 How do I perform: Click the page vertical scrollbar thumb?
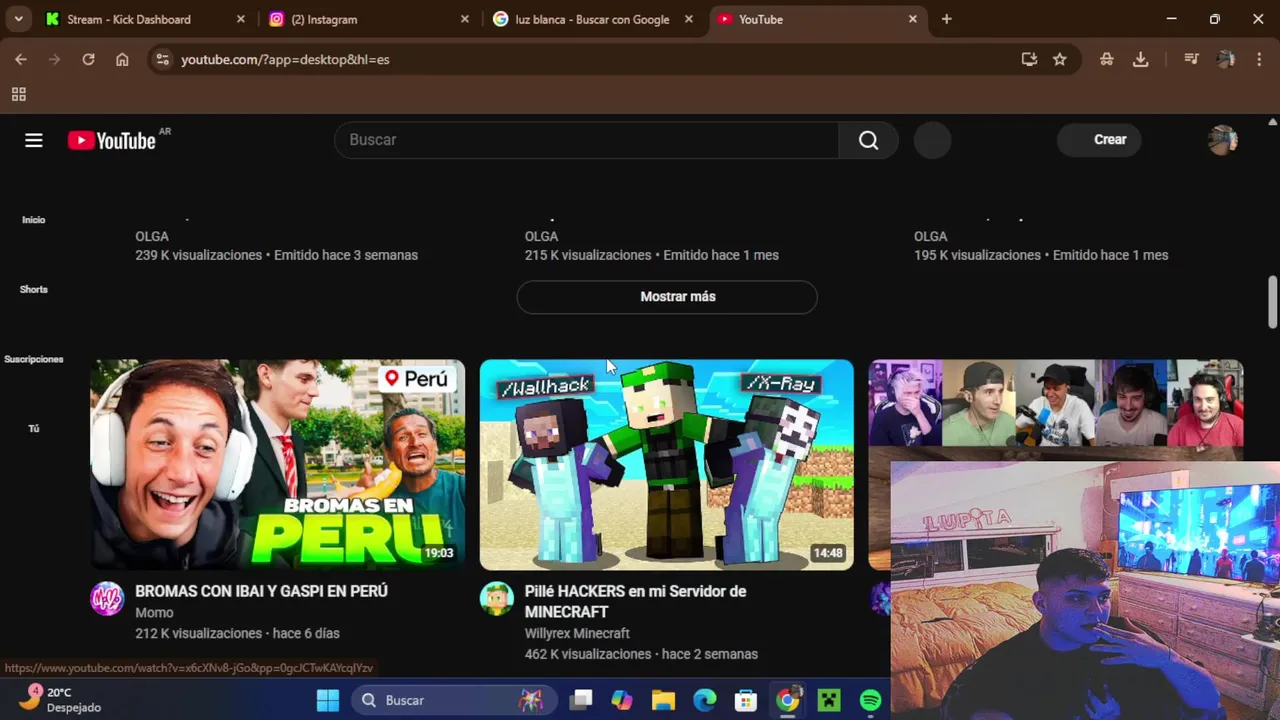tap(1272, 300)
